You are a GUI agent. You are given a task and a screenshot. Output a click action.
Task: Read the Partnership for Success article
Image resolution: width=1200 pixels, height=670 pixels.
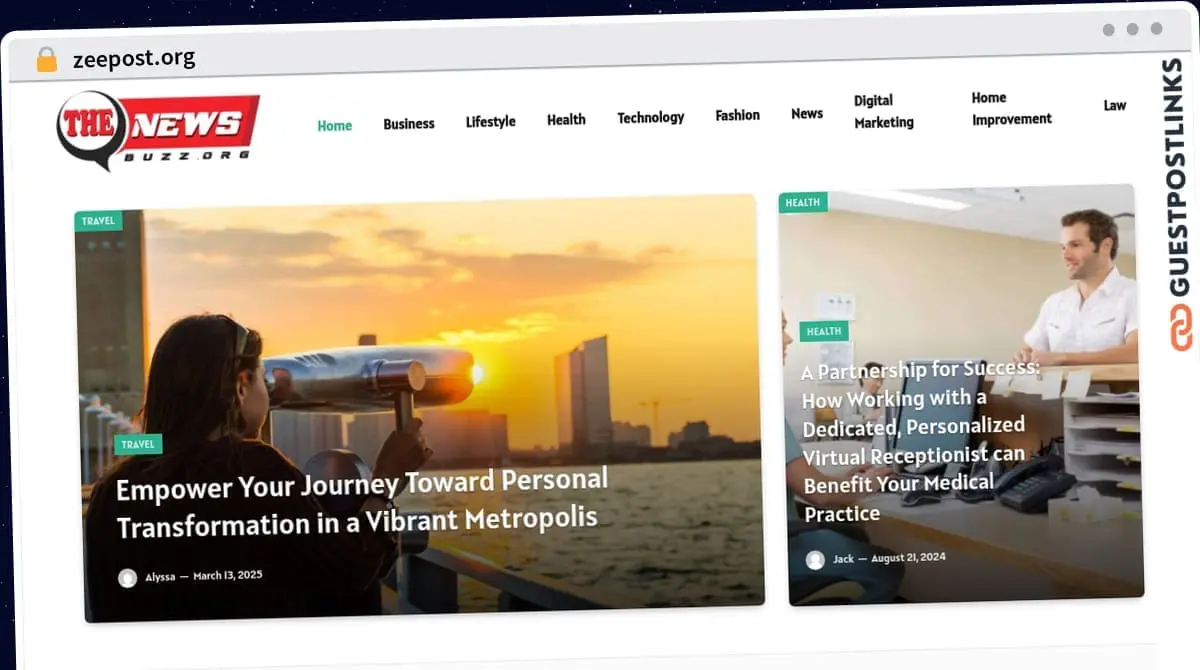920,441
